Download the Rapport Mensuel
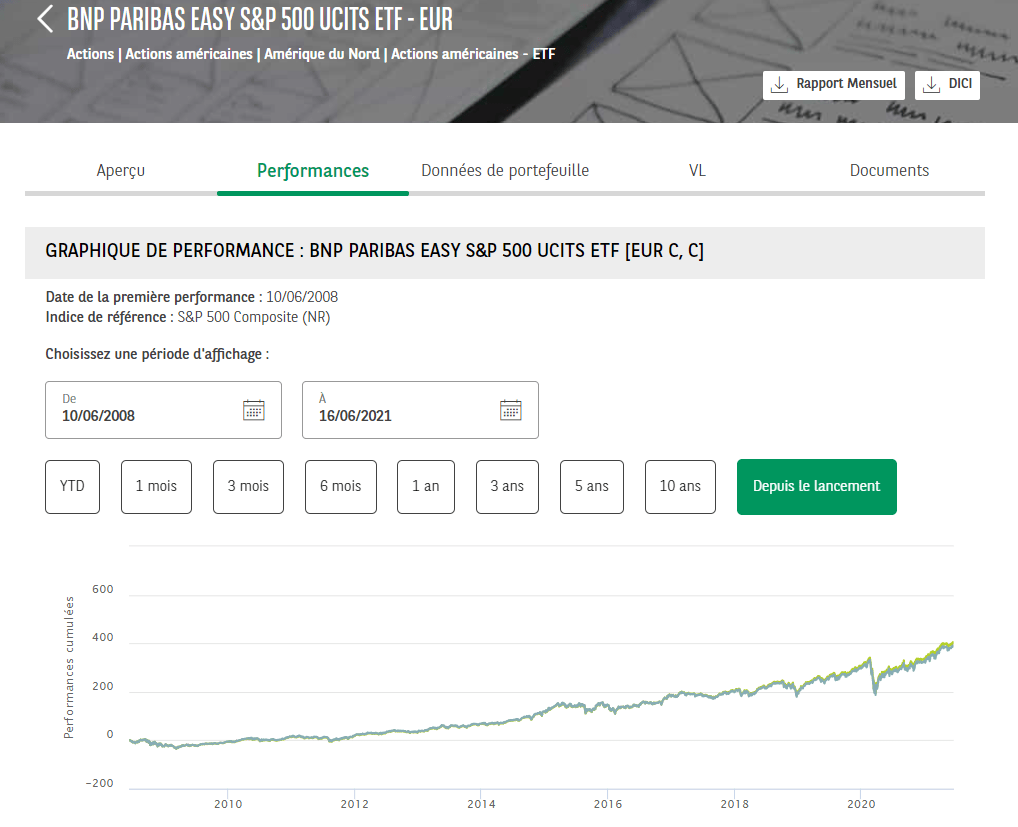Viewport: 1018px width, 827px height. coord(834,85)
